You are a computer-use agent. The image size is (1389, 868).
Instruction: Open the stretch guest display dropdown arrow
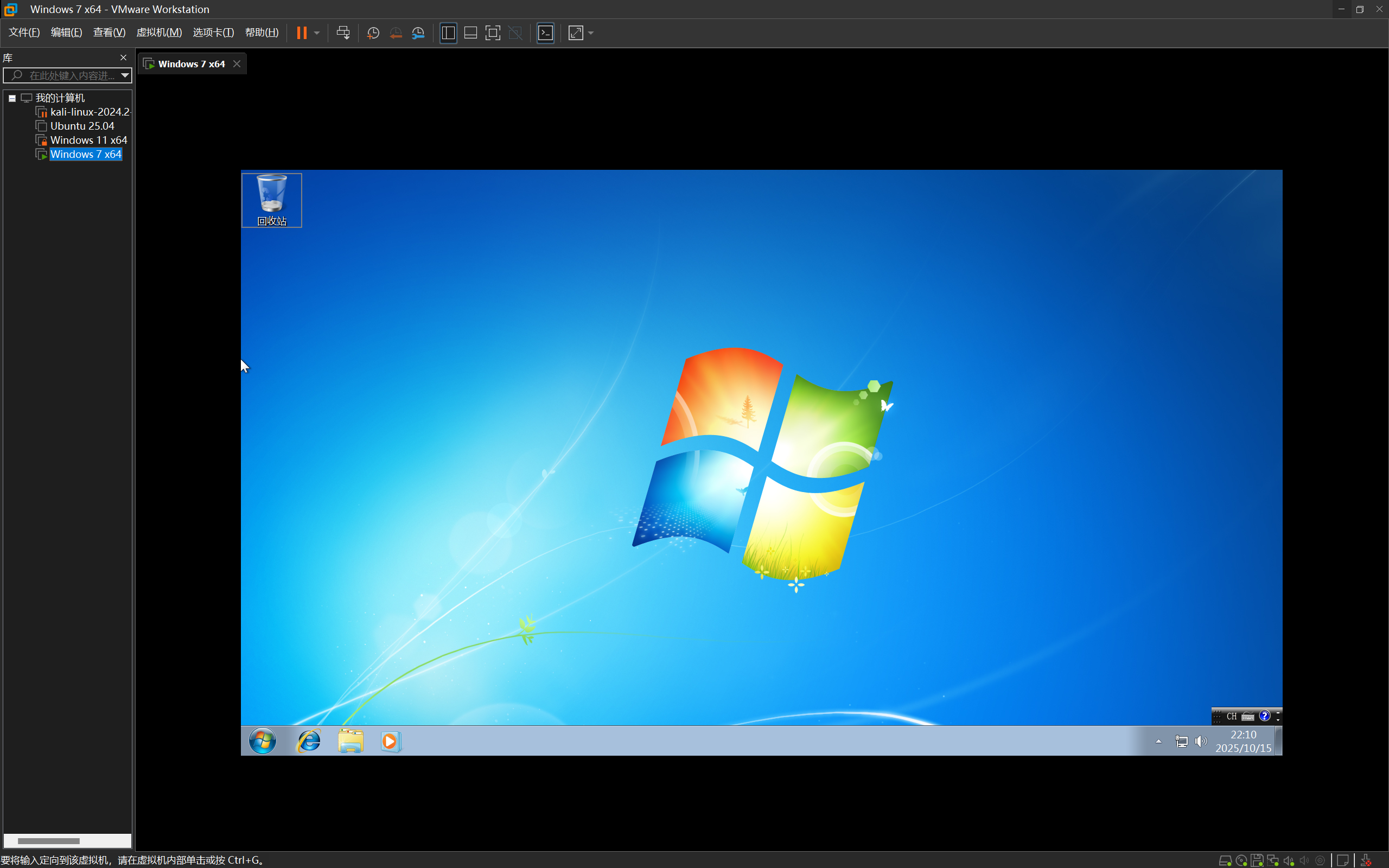(x=591, y=33)
